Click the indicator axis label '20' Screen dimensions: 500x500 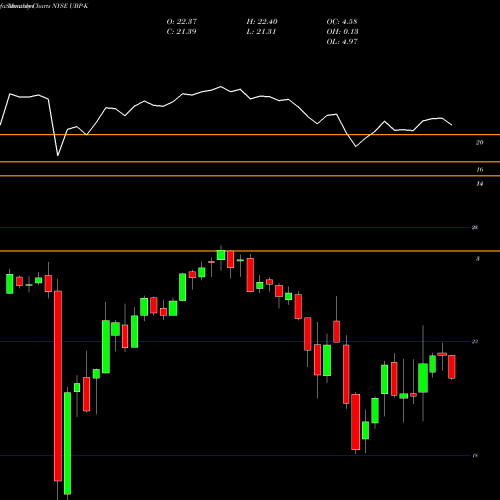479,142
